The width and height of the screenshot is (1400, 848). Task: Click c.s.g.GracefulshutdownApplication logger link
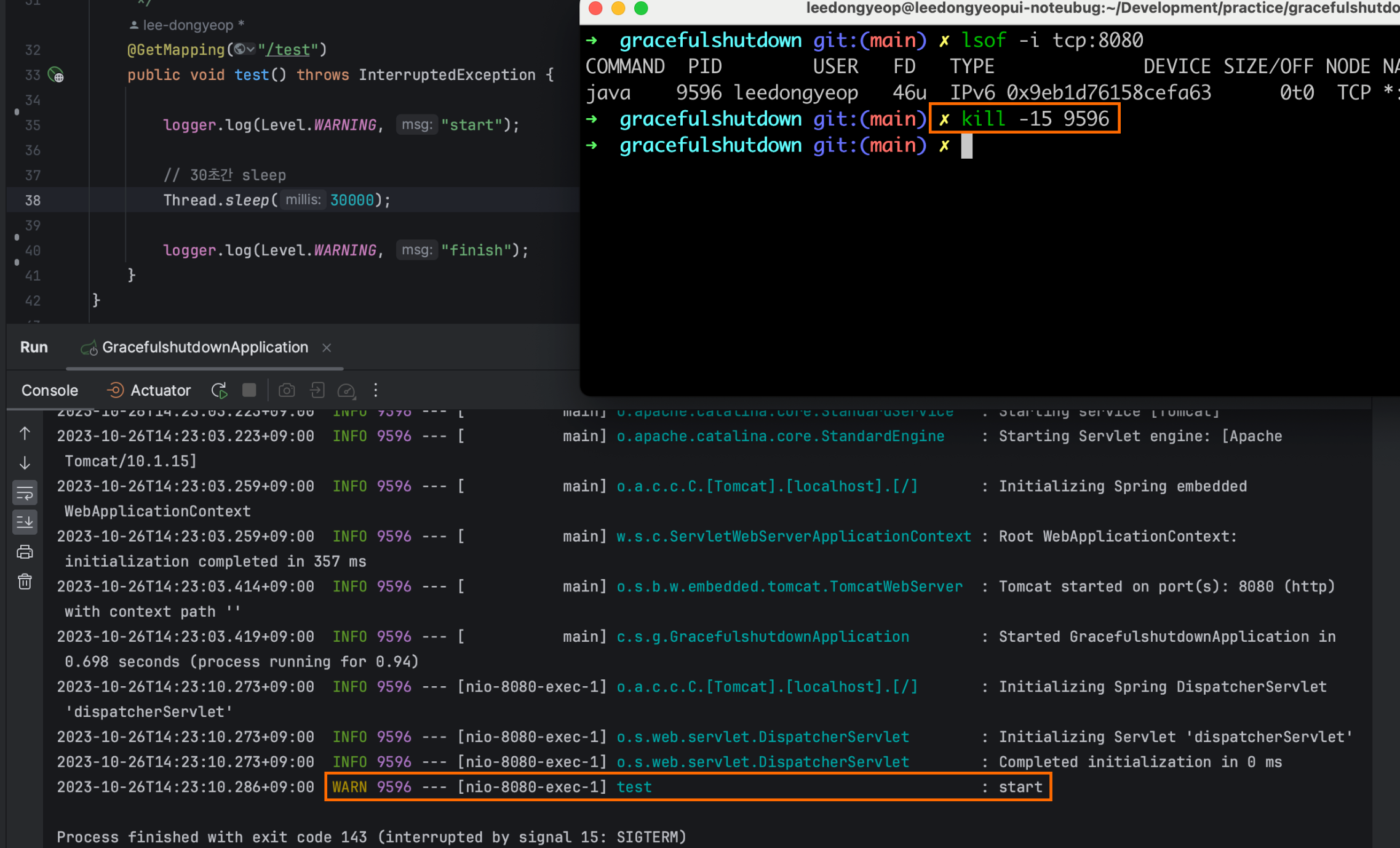tap(763, 636)
